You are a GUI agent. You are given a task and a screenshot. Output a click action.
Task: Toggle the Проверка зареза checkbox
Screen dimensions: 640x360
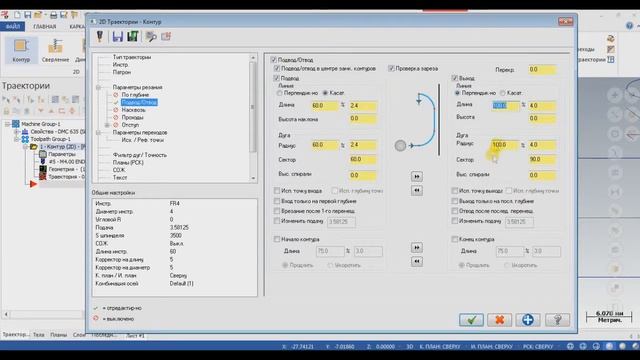coord(391,68)
